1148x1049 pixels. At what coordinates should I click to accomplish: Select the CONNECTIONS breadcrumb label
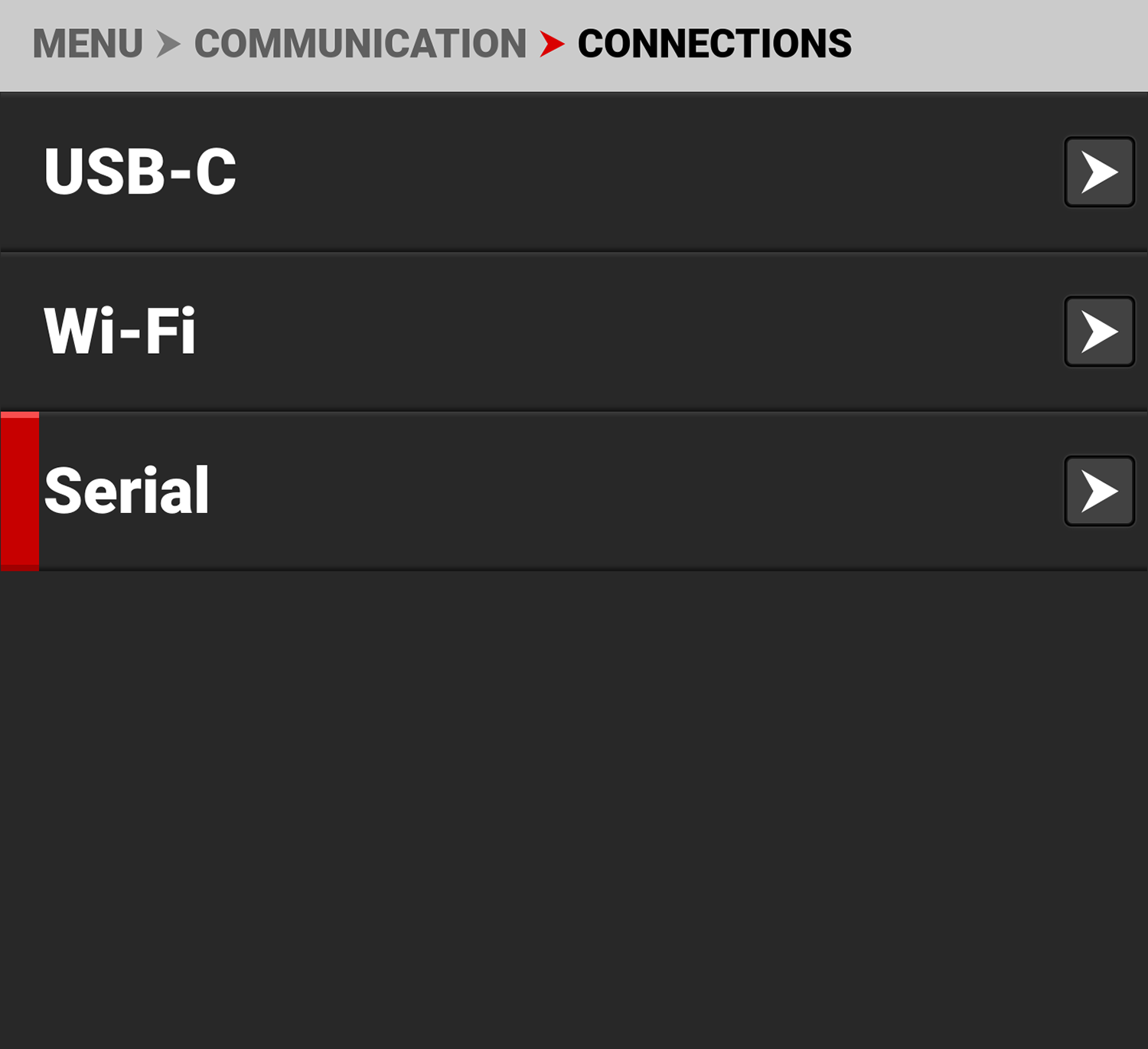pos(713,44)
